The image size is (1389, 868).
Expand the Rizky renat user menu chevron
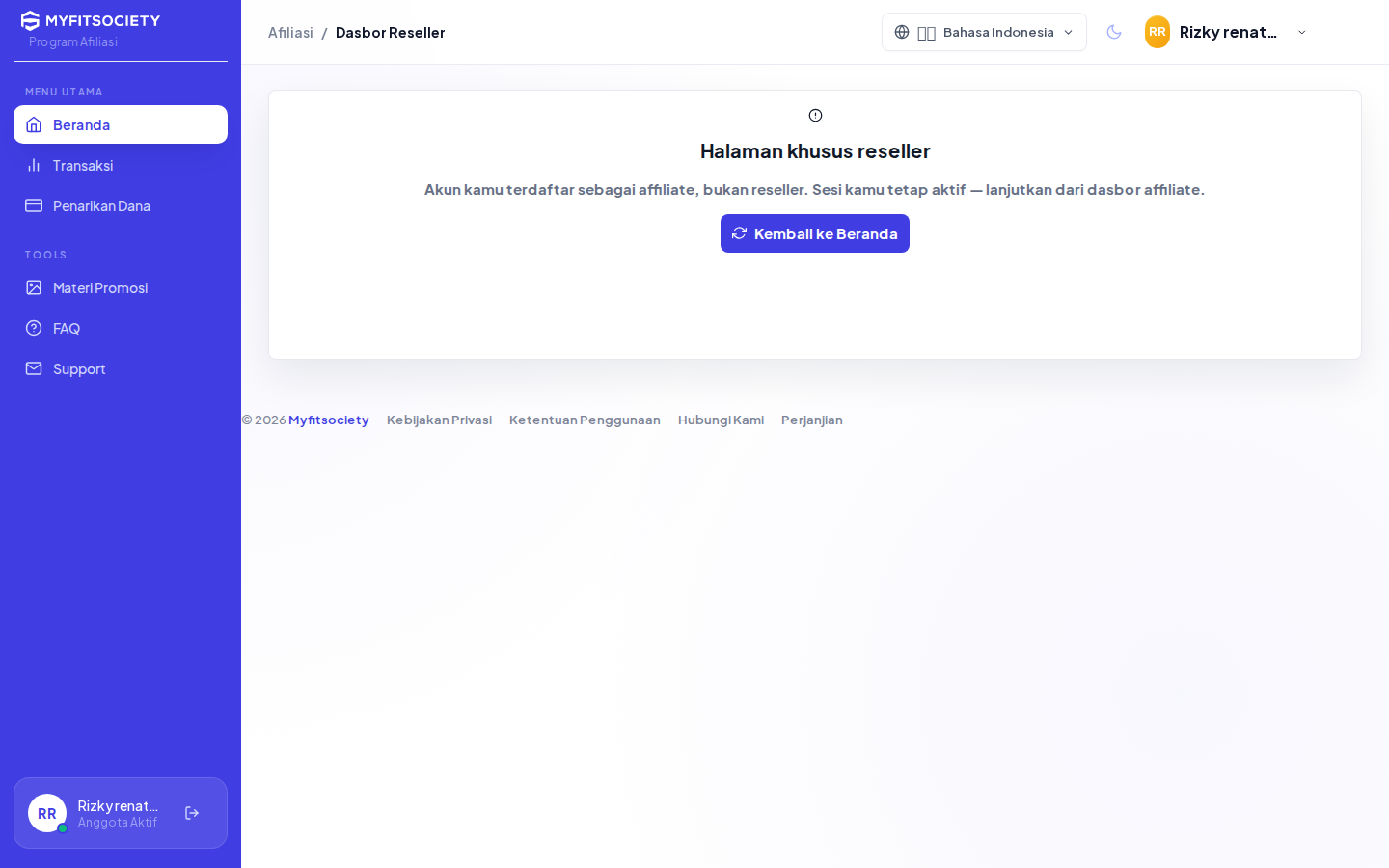(x=1302, y=32)
